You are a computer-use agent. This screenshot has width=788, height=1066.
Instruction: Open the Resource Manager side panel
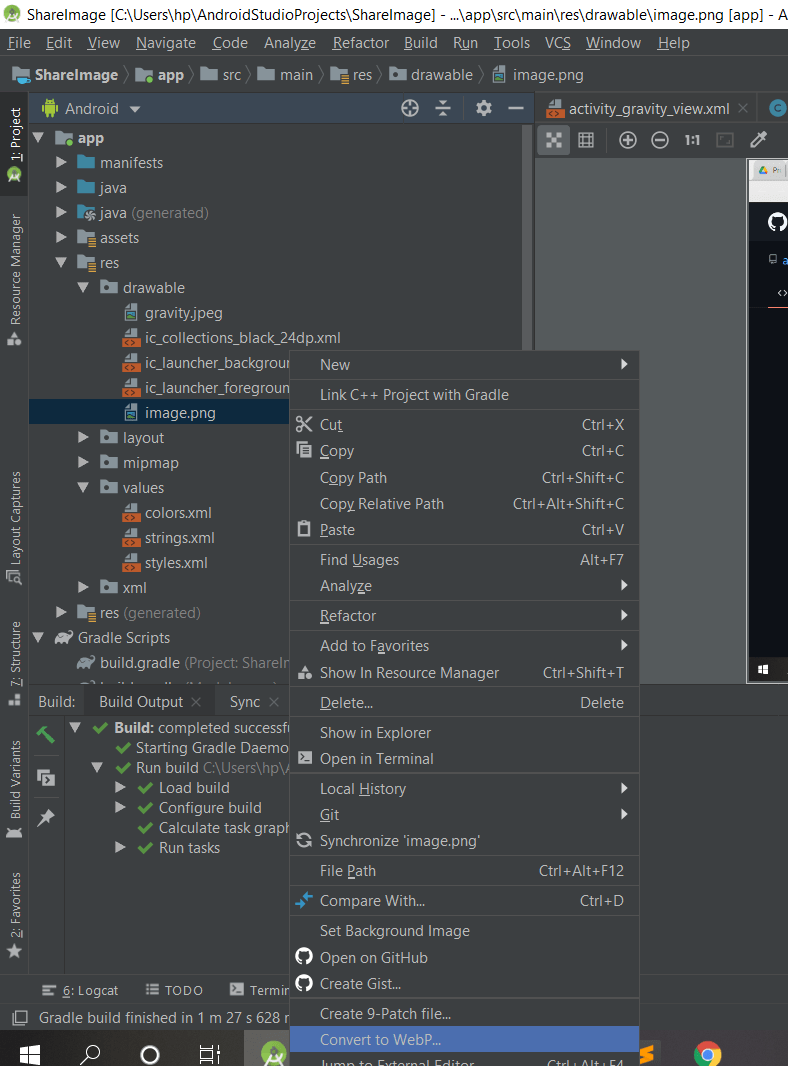[14, 281]
